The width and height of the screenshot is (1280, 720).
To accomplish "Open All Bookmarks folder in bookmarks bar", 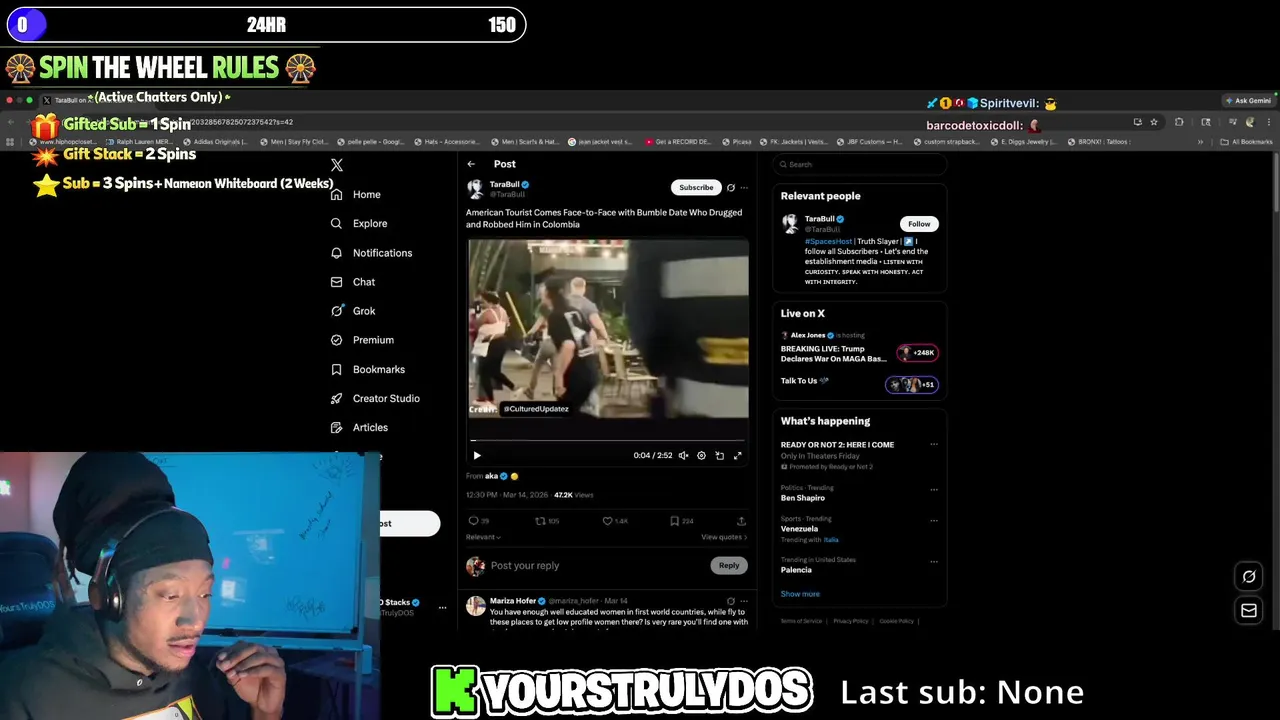I will click(1247, 142).
